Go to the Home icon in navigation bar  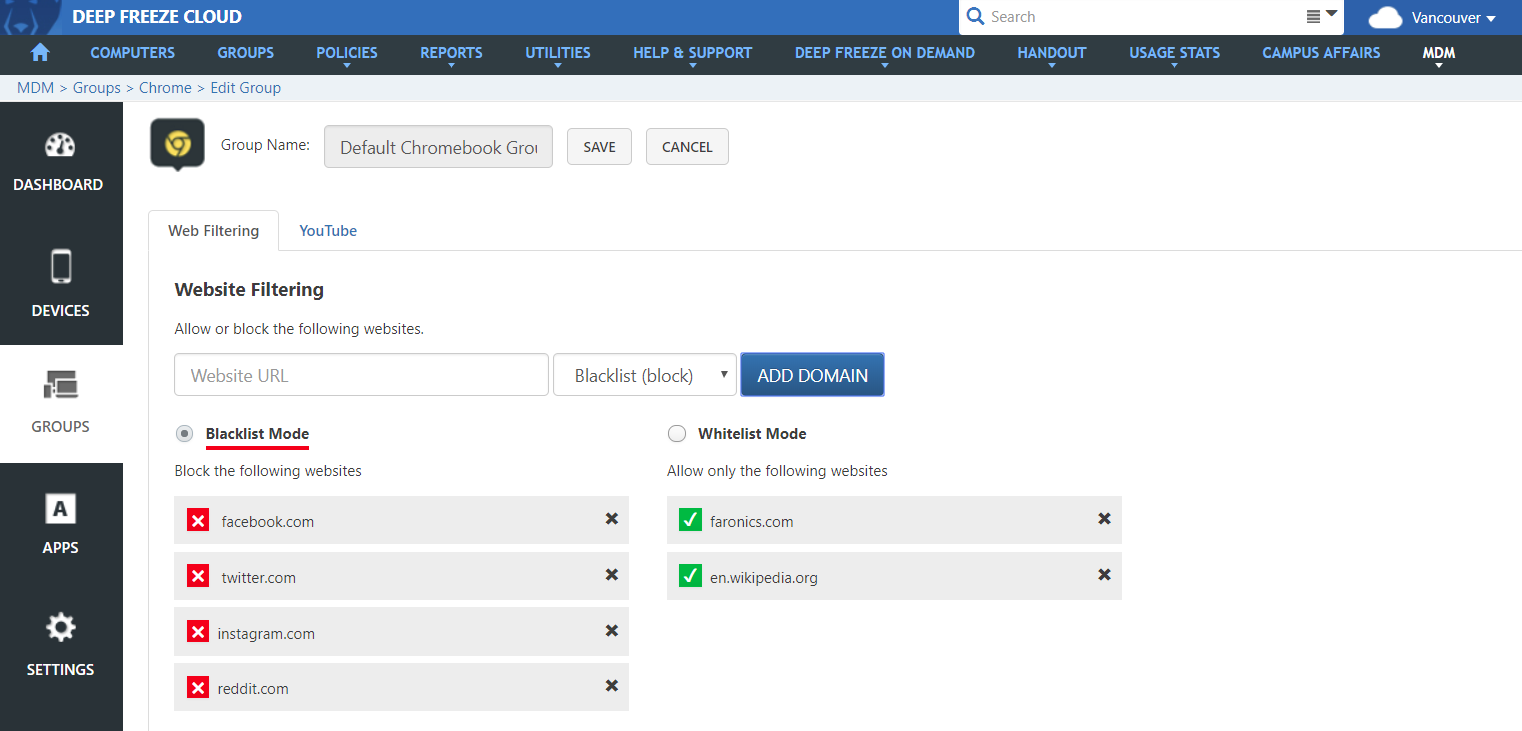tap(41, 53)
